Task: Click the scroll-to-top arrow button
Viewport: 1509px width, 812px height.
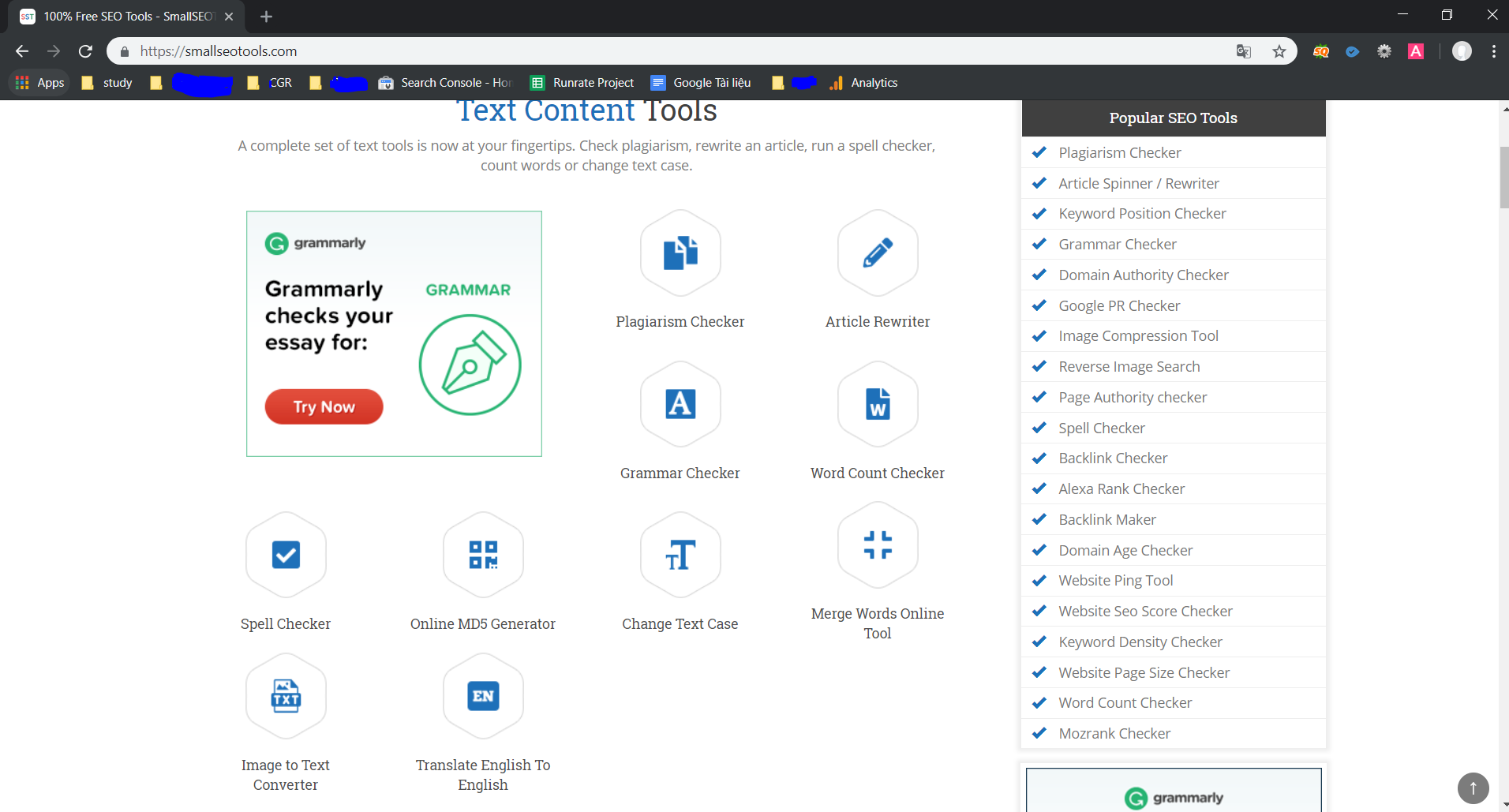Action: [x=1473, y=788]
